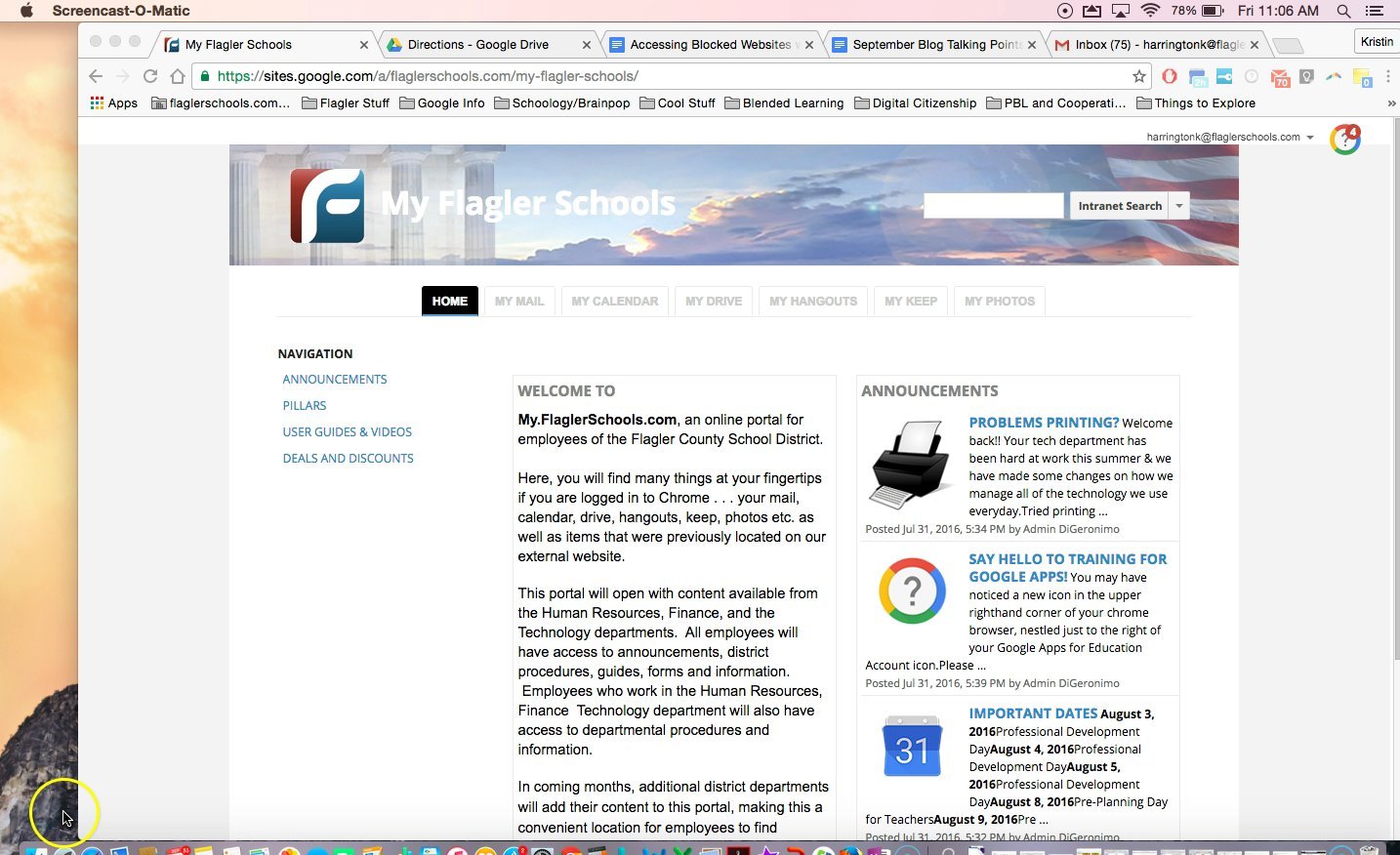The height and width of the screenshot is (855, 1400).
Task: Click the grey lightbulb Keep extension
Action: (1306, 76)
